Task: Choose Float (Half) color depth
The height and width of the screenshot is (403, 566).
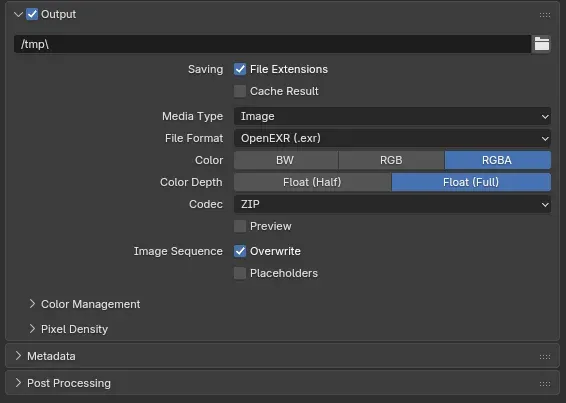Action: pos(313,182)
